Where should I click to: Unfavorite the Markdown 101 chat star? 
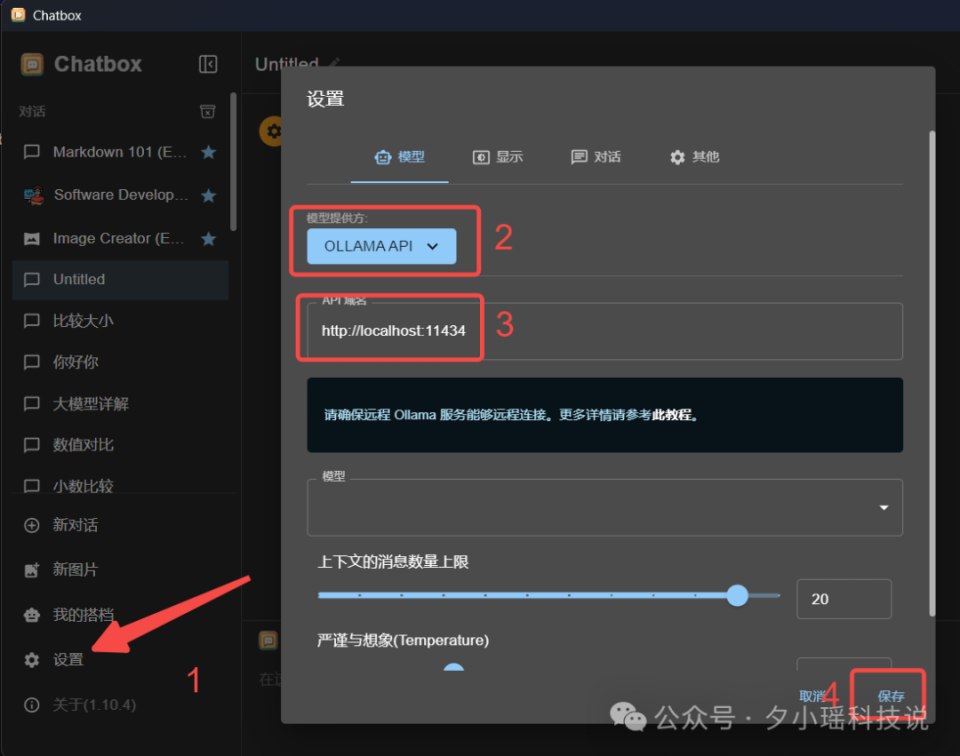click(207, 151)
